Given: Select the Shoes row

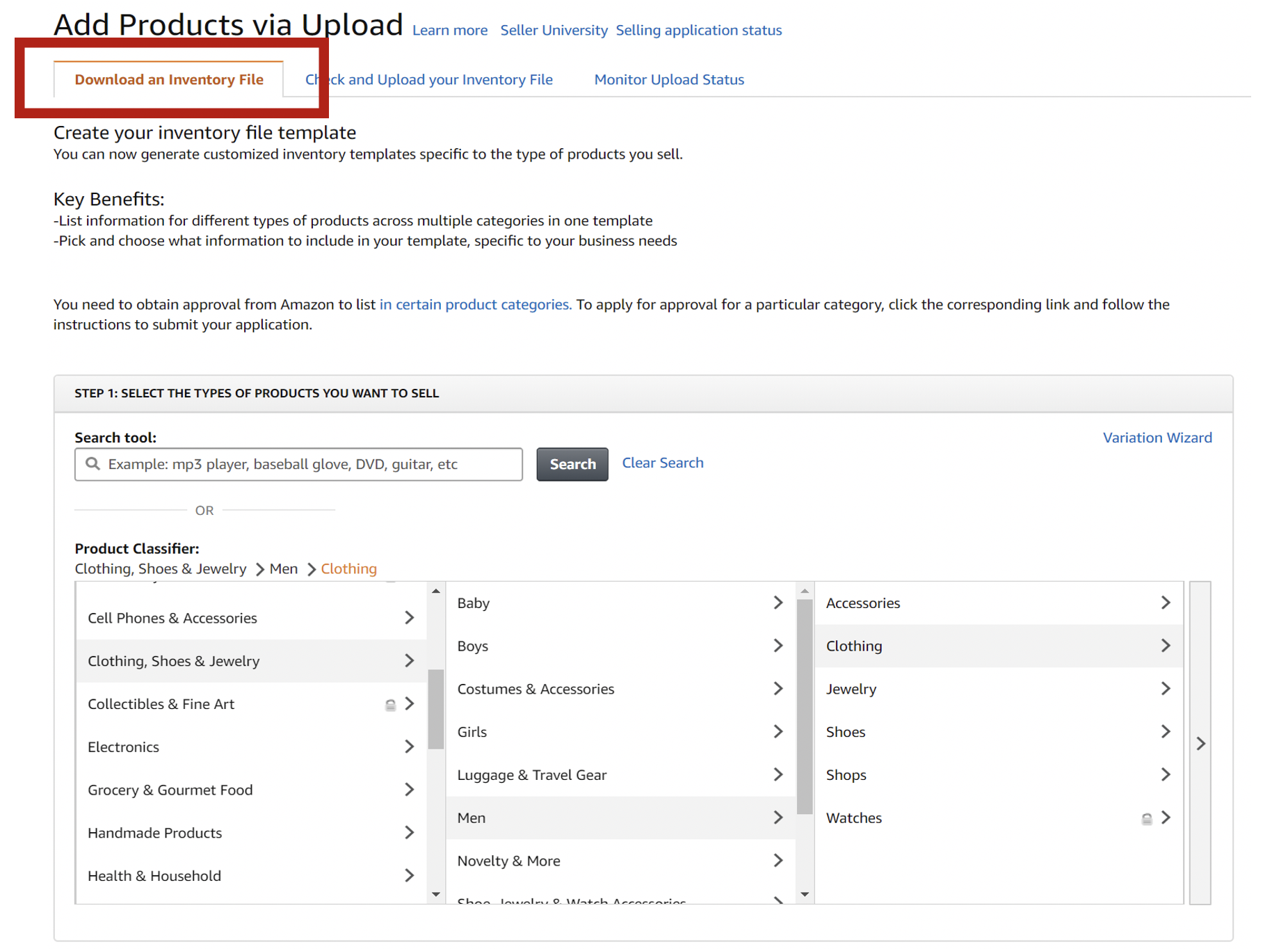Looking at the screenshot, I should click(999, 732).
